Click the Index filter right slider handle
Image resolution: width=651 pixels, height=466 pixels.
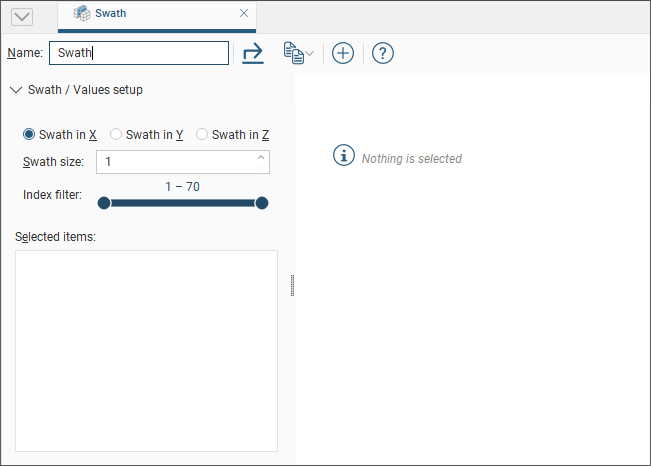tap(262, 203)
